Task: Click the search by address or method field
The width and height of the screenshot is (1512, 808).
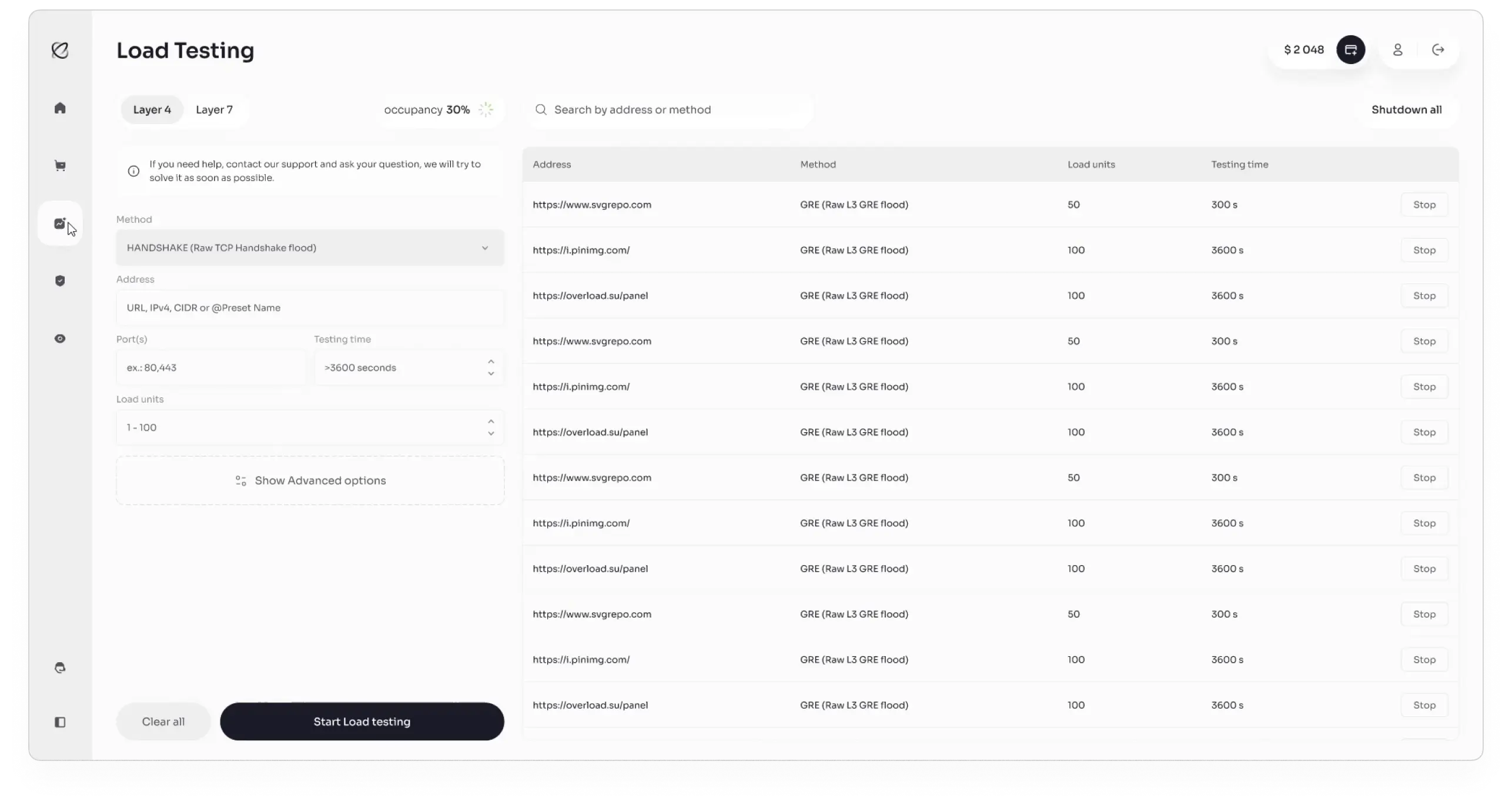Action: pyautogui.click(x=670, y=109)
